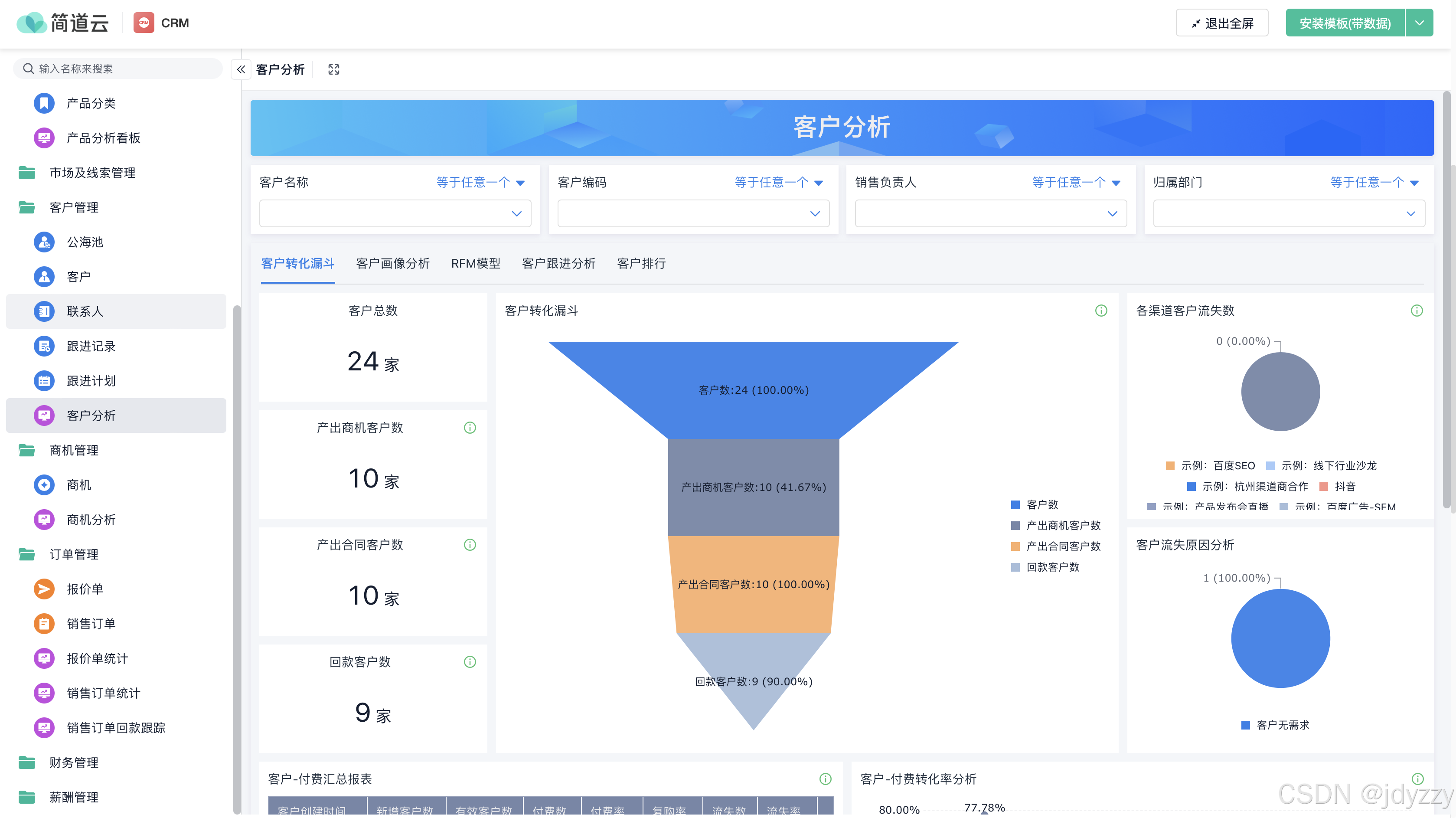Click info icon on 产出商机客户数 card
This screenshot has width=1456, height=818.
(470, 428)
